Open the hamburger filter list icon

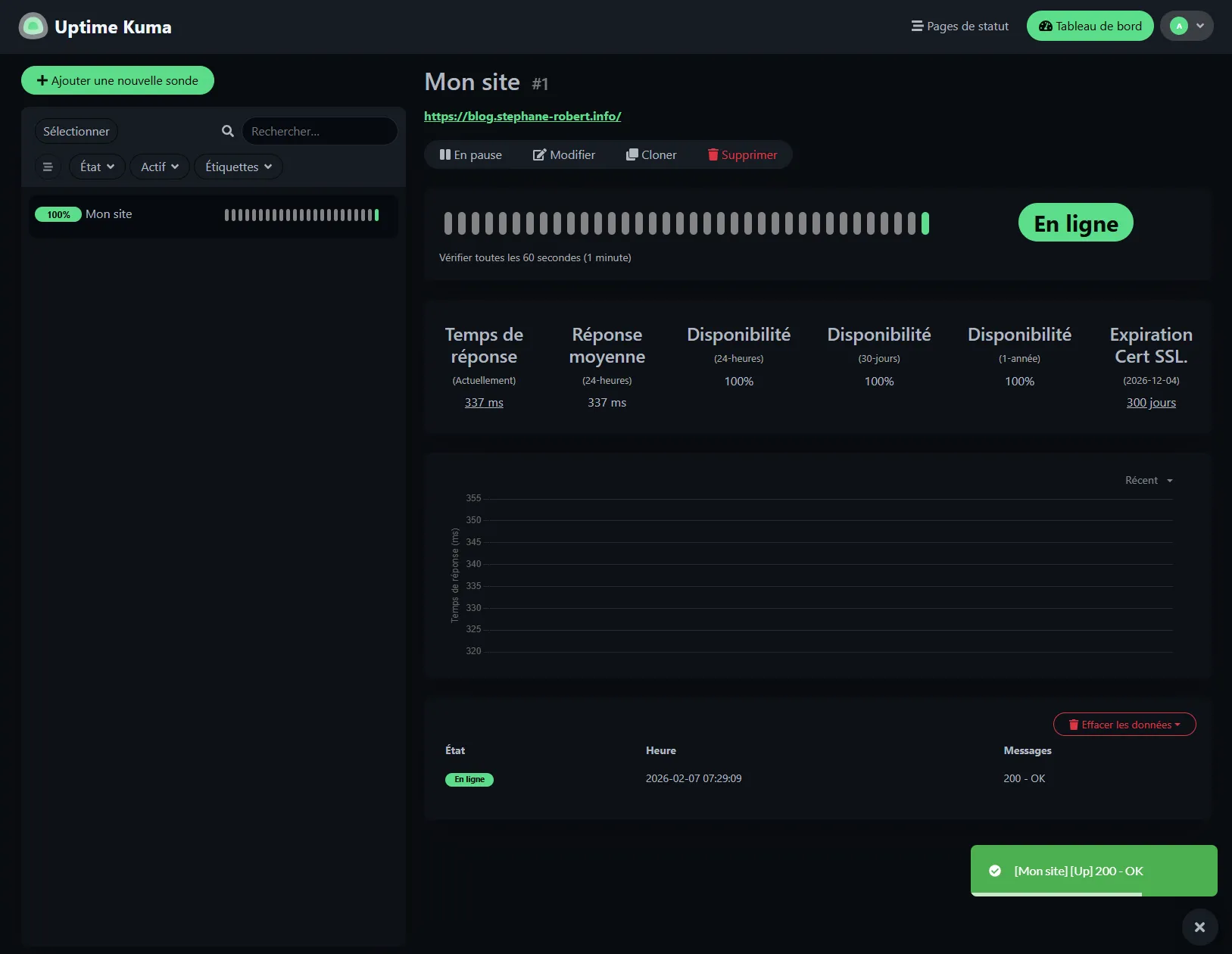coord(48,167)
